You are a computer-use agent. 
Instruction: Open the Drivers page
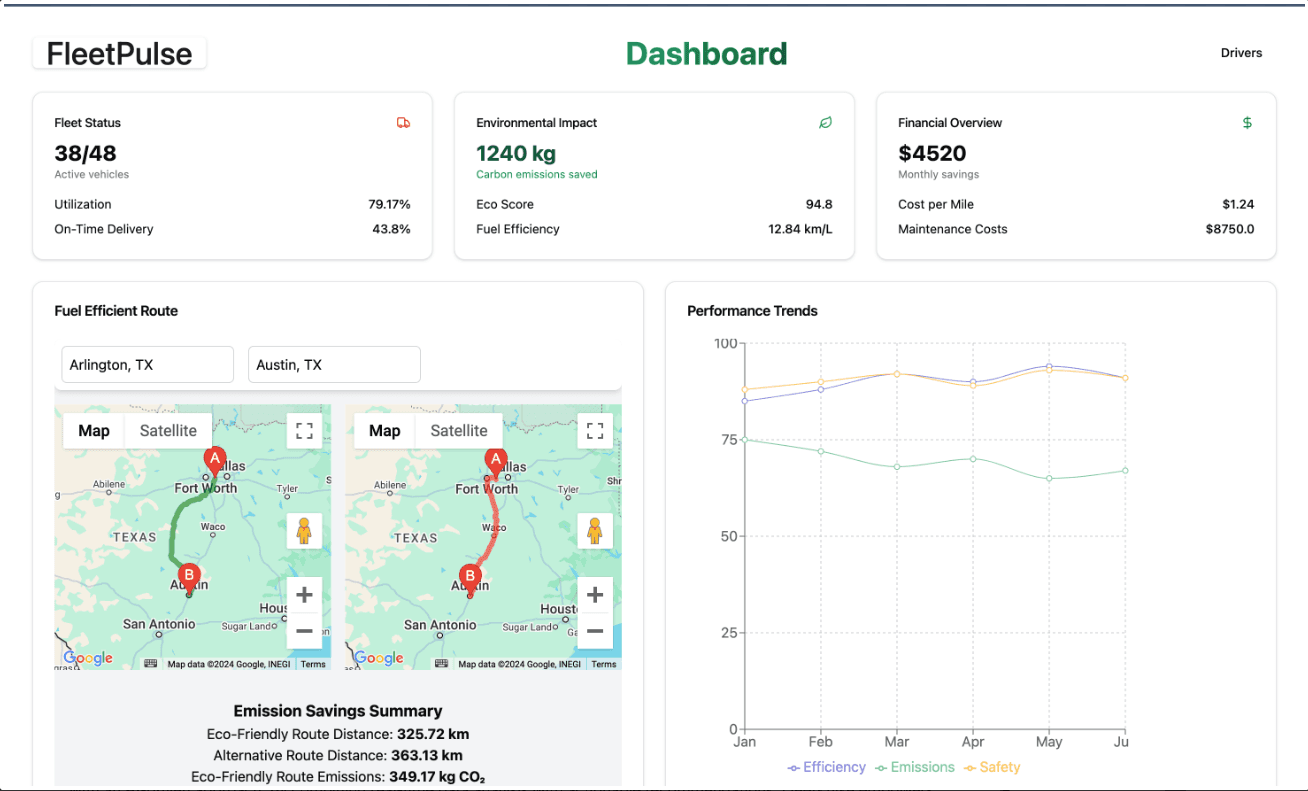[x=1241, y=53]
